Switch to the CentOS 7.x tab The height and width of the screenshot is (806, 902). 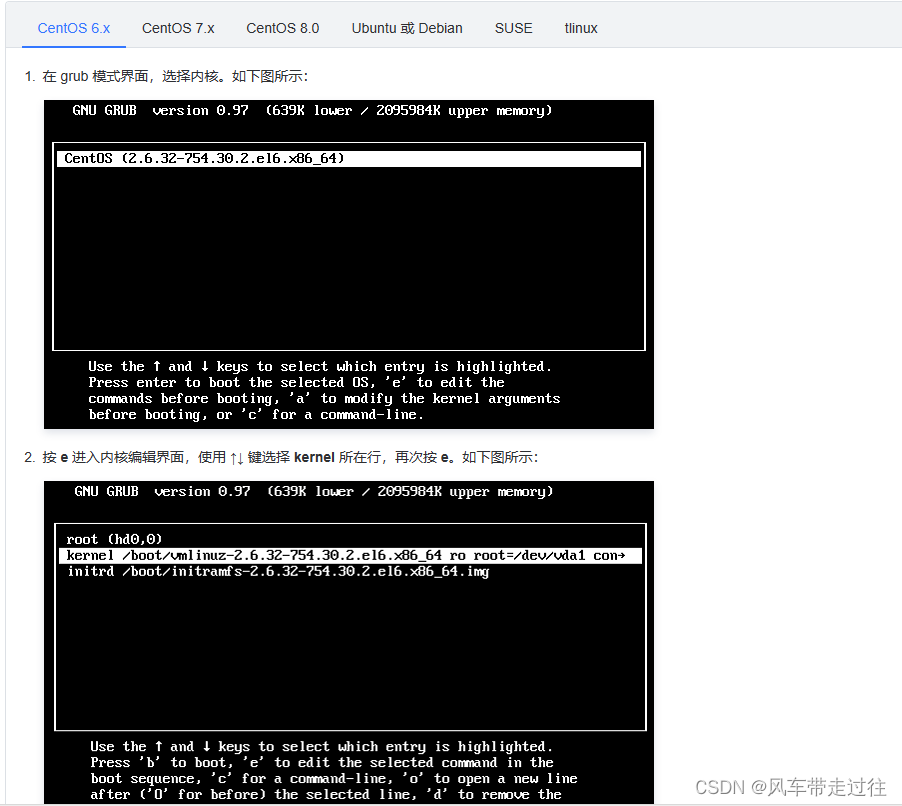[178, 28]
